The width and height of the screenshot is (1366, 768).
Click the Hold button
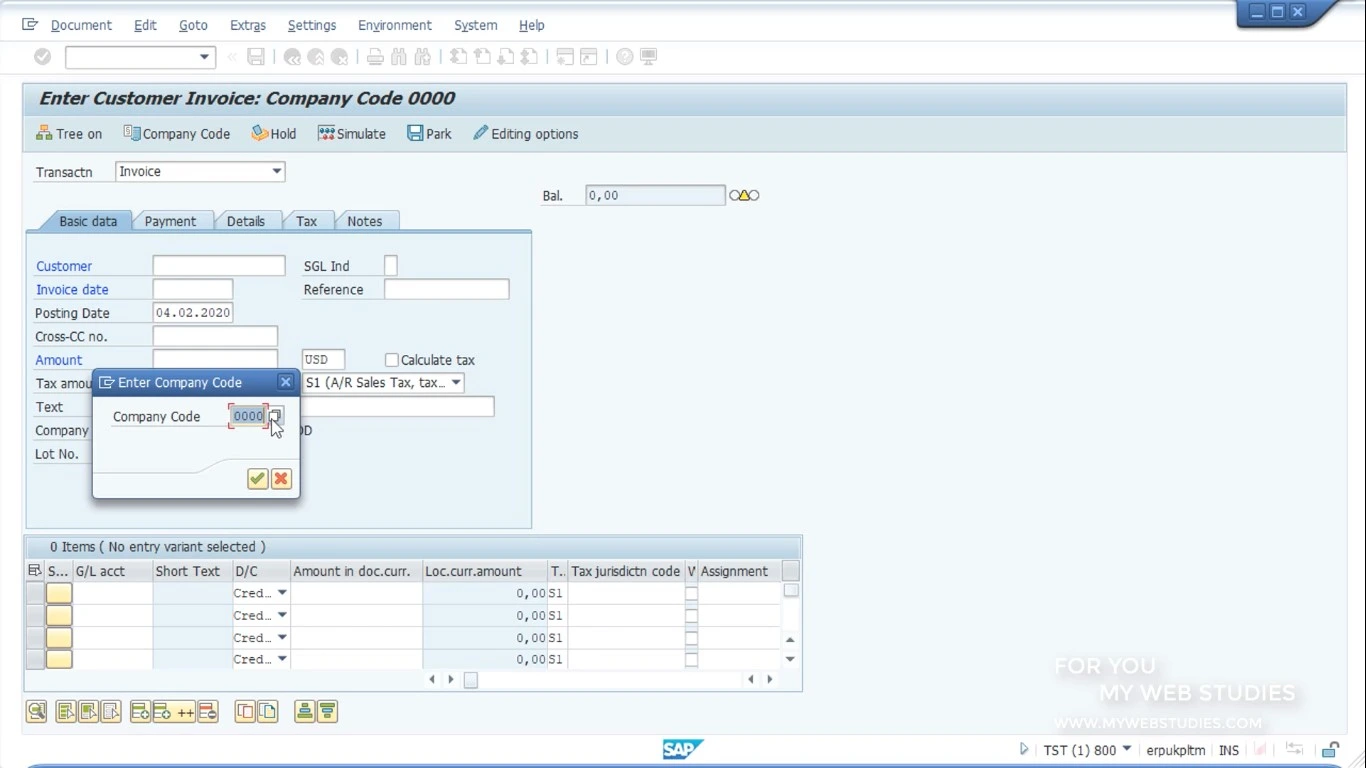click(274, 134)
